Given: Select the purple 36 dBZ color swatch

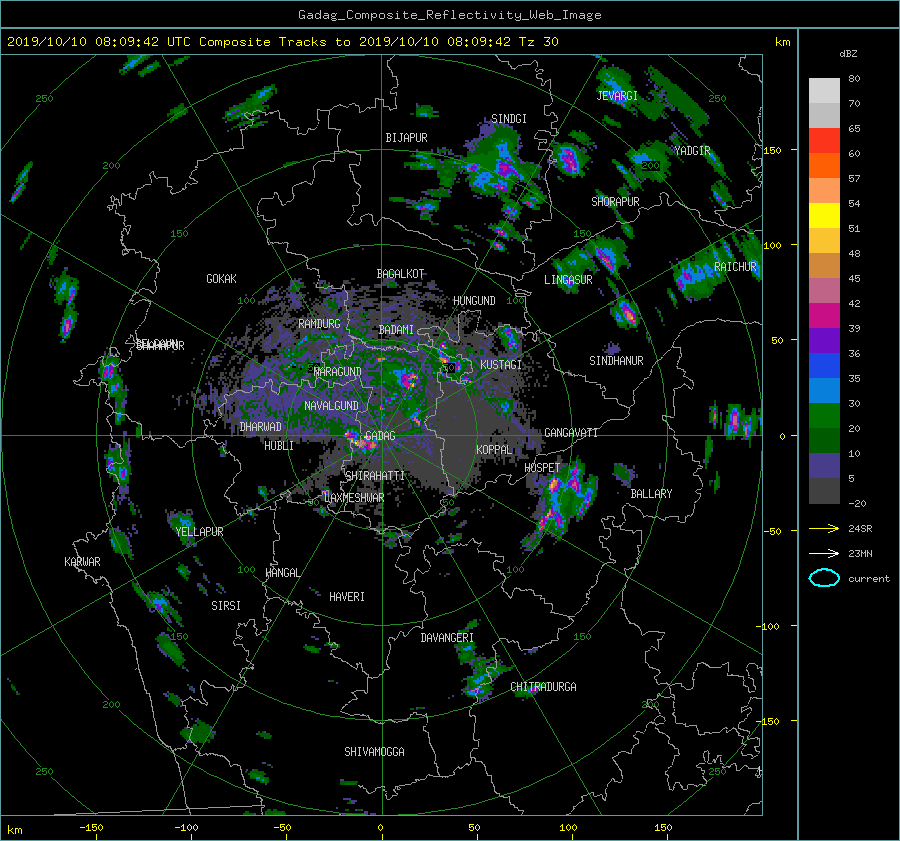Looking at the screenshot, I should point(824,340).
